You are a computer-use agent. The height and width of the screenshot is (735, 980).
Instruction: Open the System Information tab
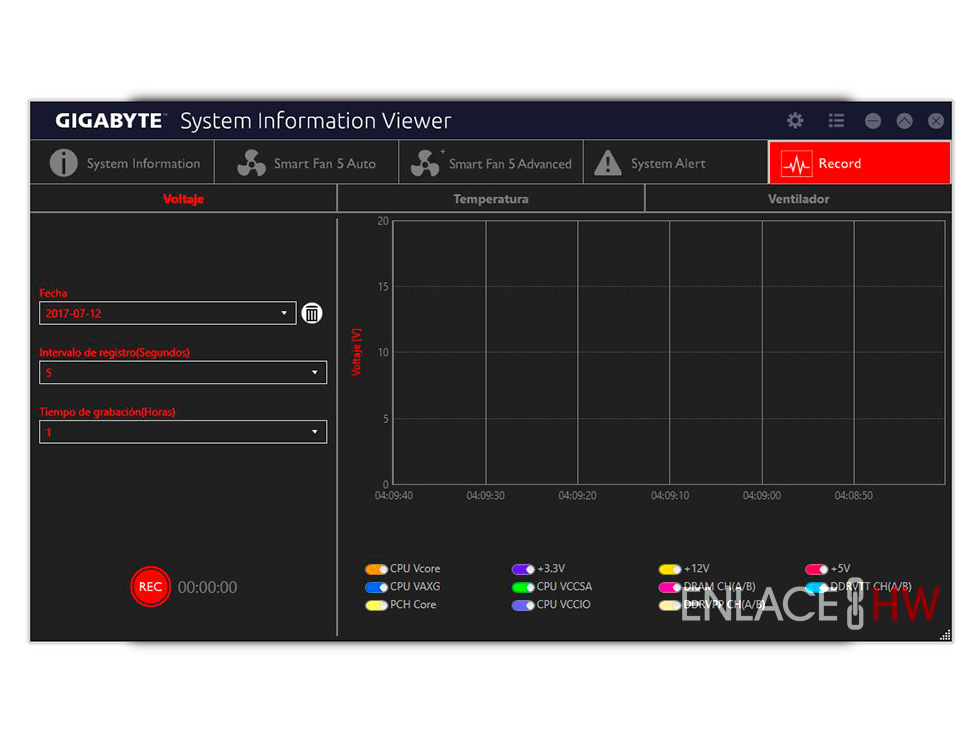(x=122, y=162)
